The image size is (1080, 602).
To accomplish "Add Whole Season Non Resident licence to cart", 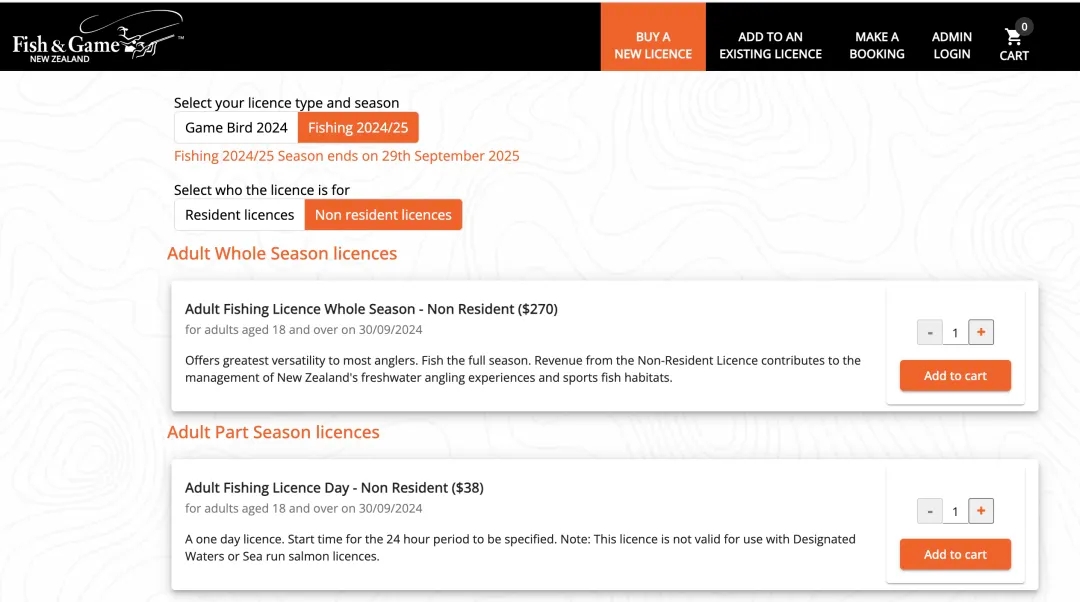I will click(955, 375).
